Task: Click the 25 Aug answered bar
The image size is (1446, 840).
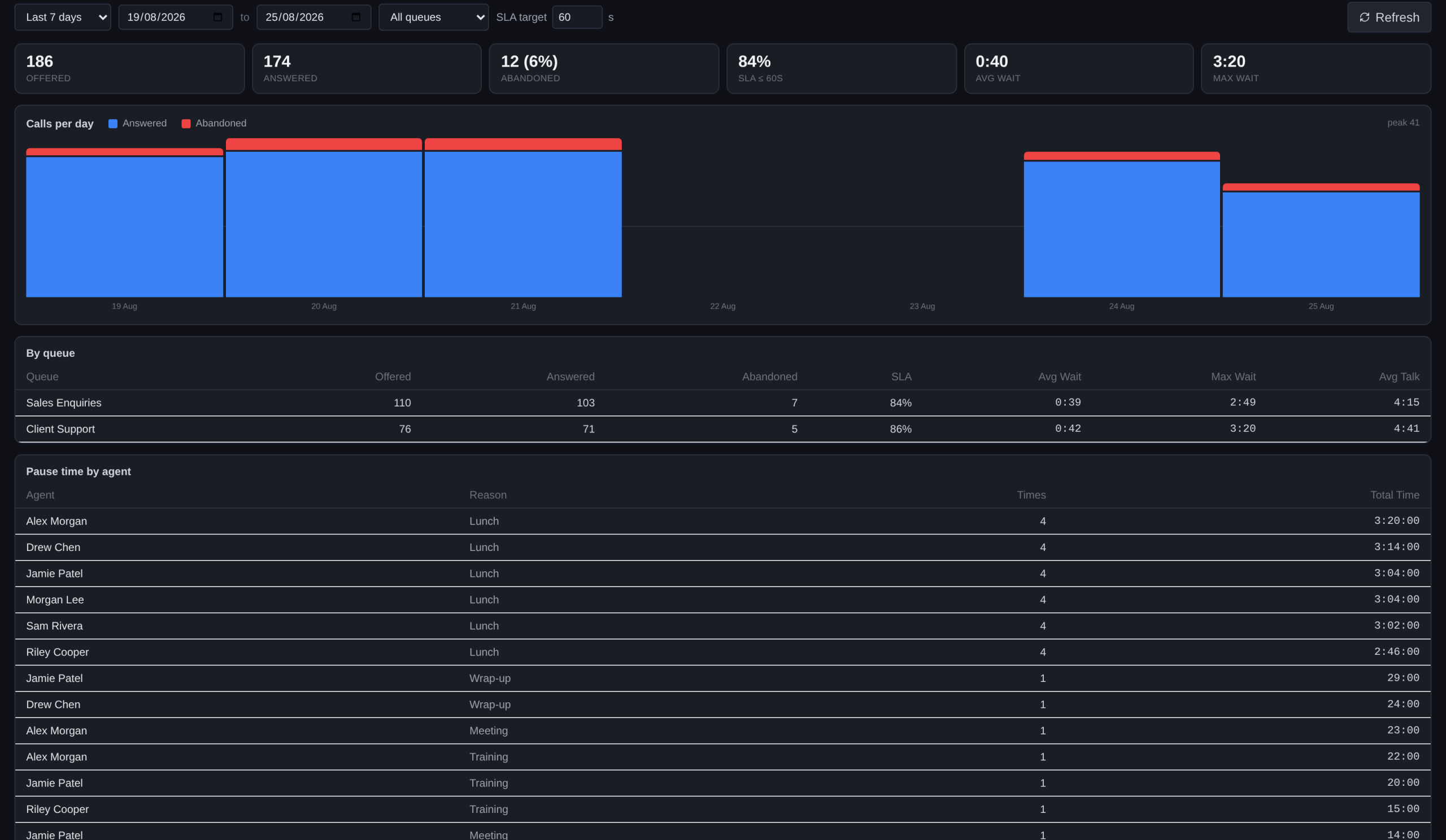Action: 1321,245
